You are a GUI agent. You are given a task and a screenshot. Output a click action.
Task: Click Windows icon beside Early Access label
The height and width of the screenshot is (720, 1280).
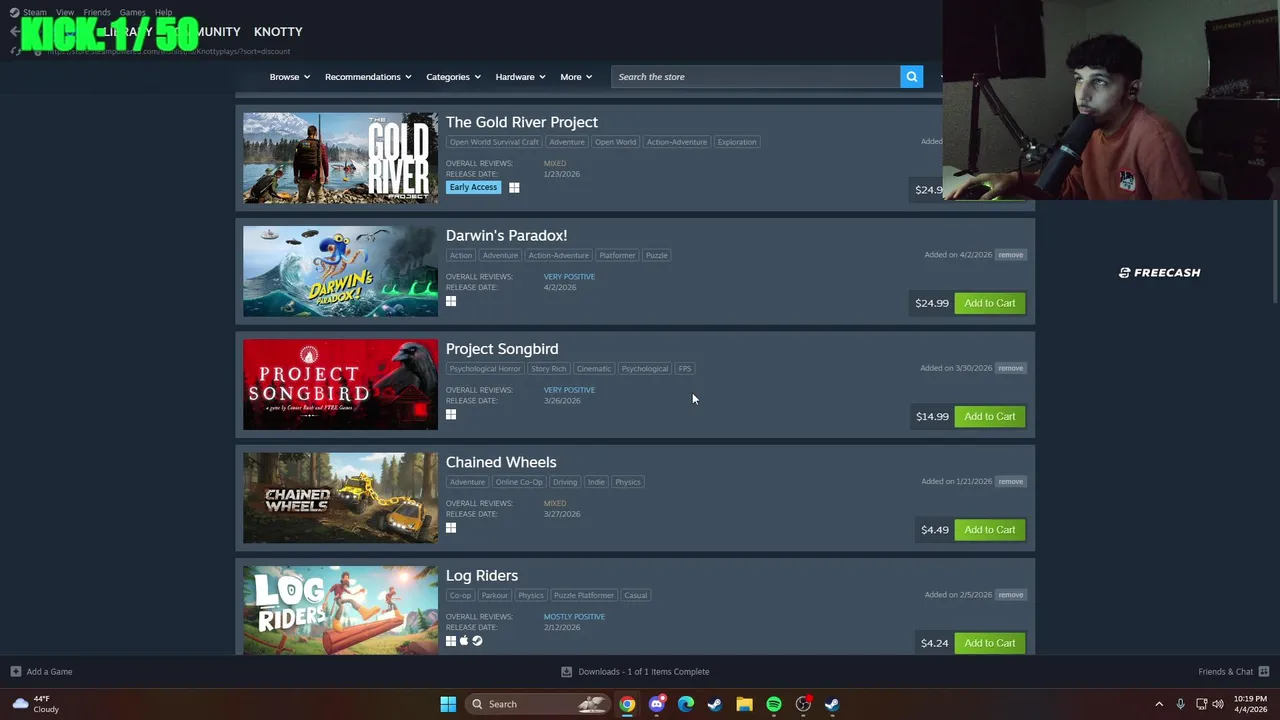click(x=514, y=188)
